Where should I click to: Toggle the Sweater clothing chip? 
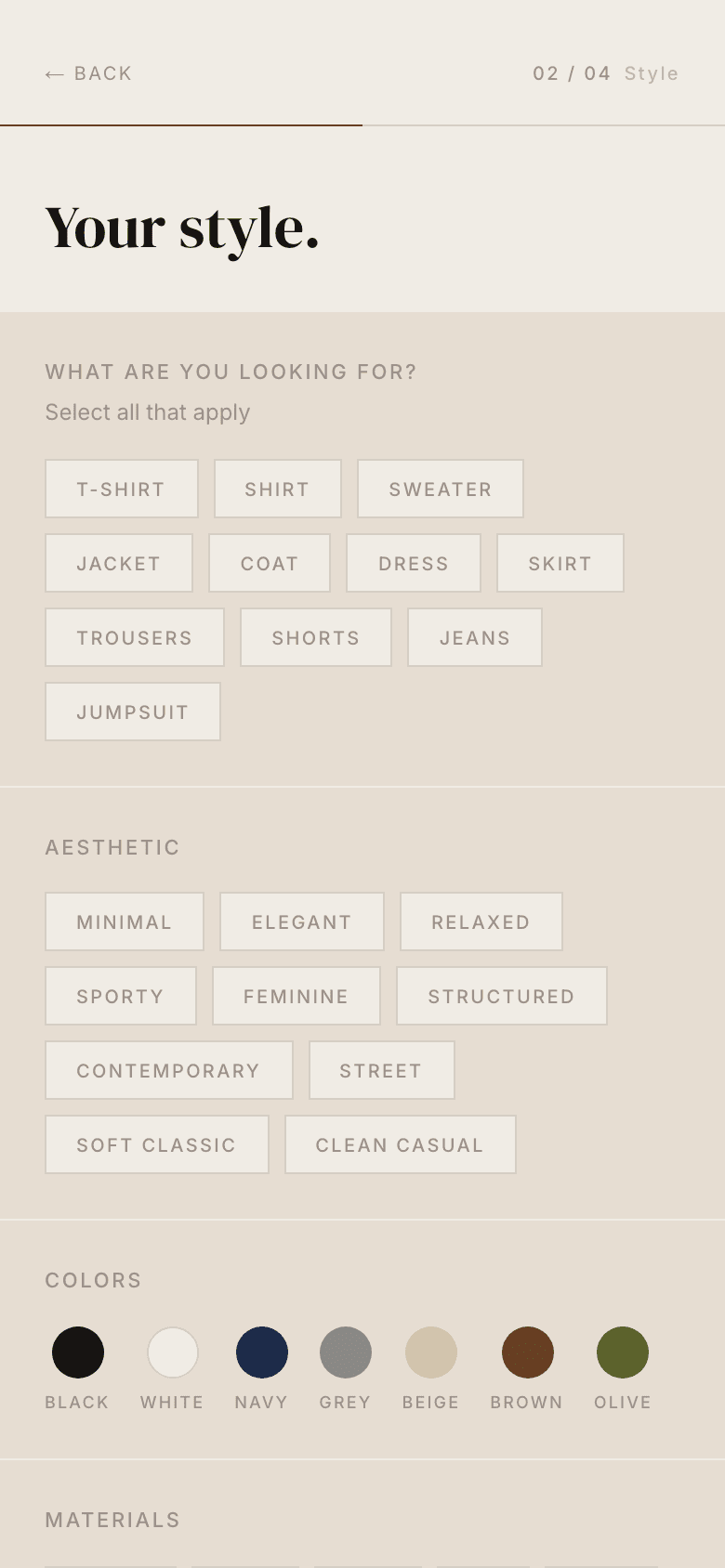(x=441, y=489)
